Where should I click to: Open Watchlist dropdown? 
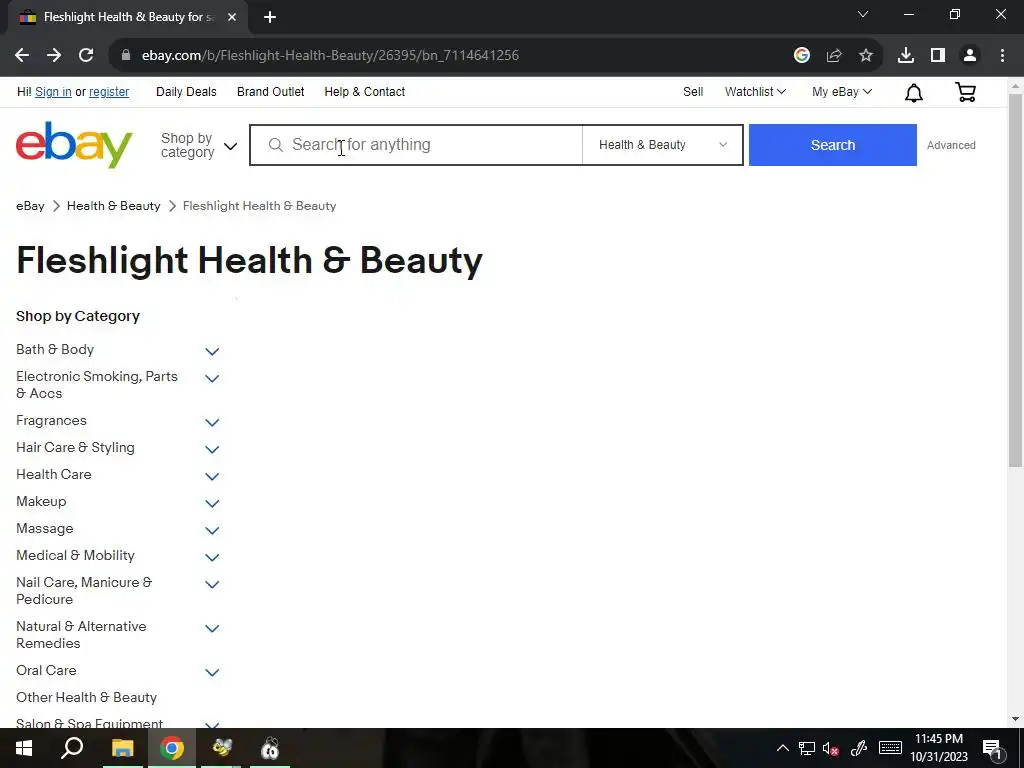coord(755,92)
